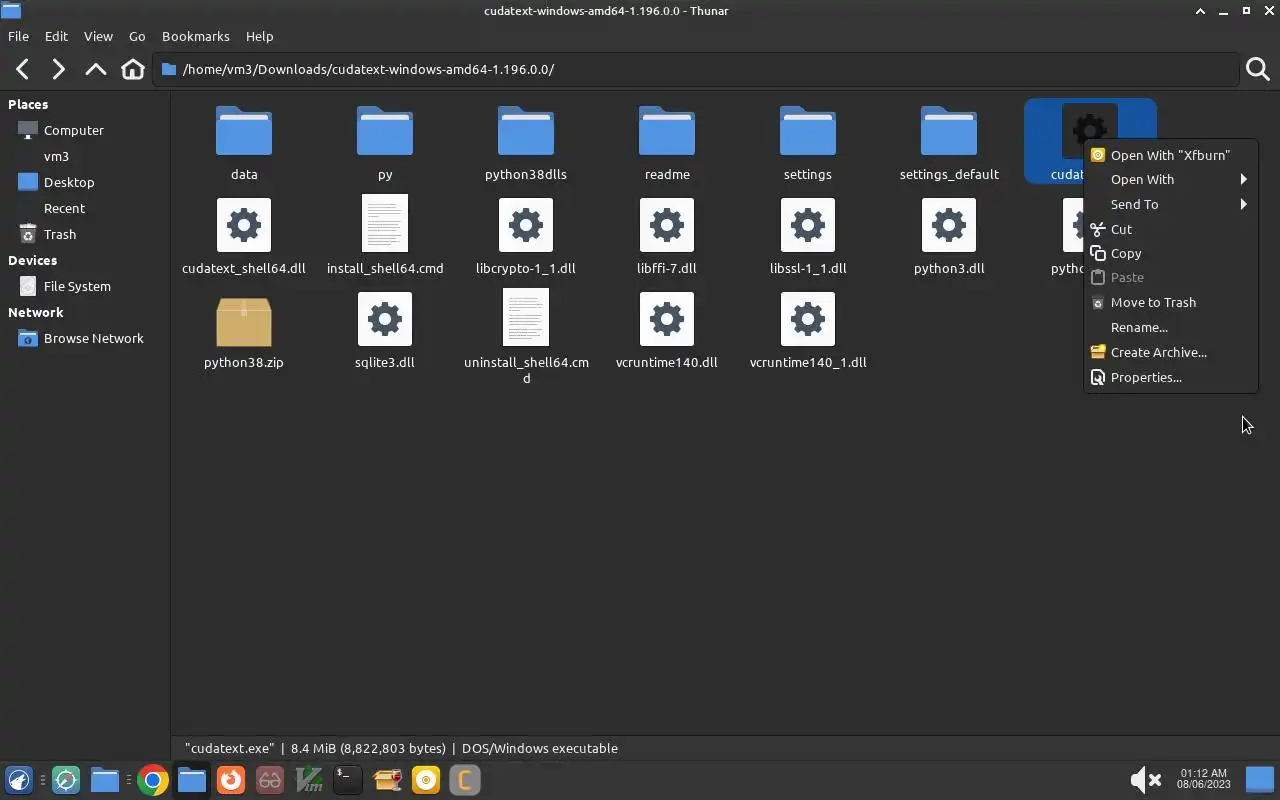Open the Bookmarks menu

196,36
